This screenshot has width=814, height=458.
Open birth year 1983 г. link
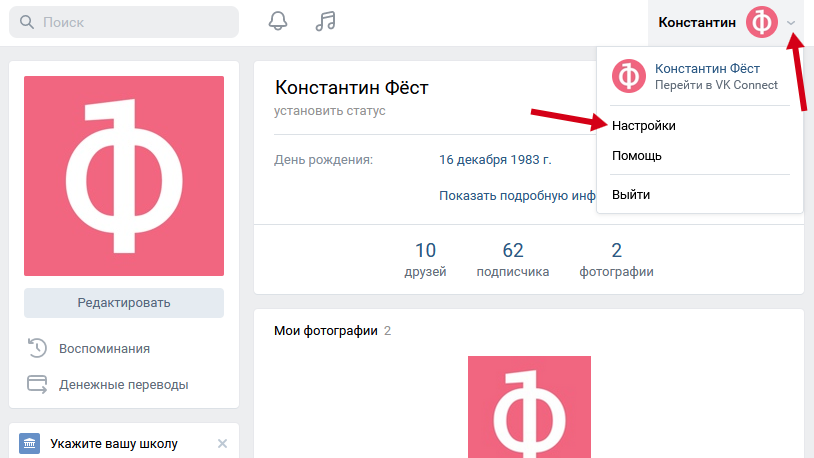(x=531, y=159)
